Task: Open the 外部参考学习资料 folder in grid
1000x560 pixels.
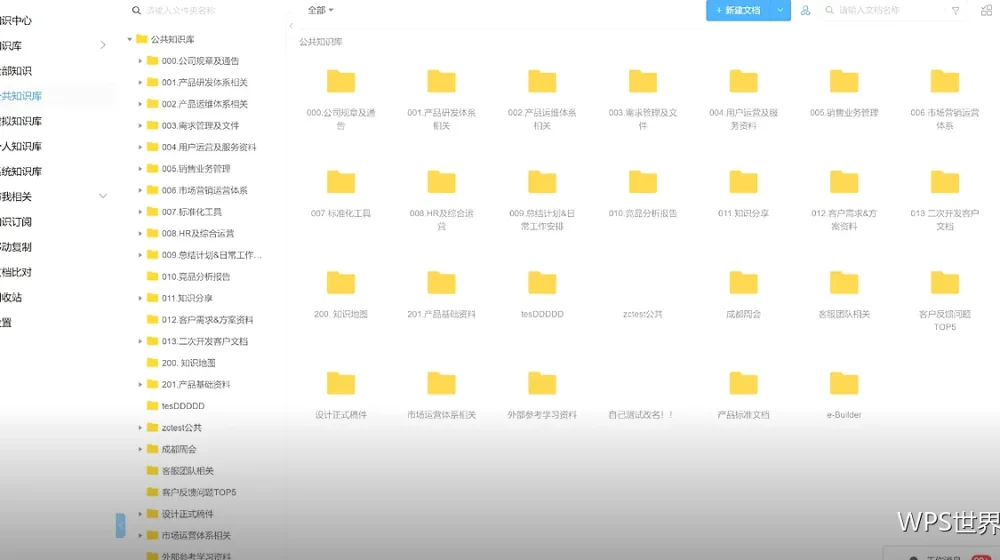Action: pos(542,384)
